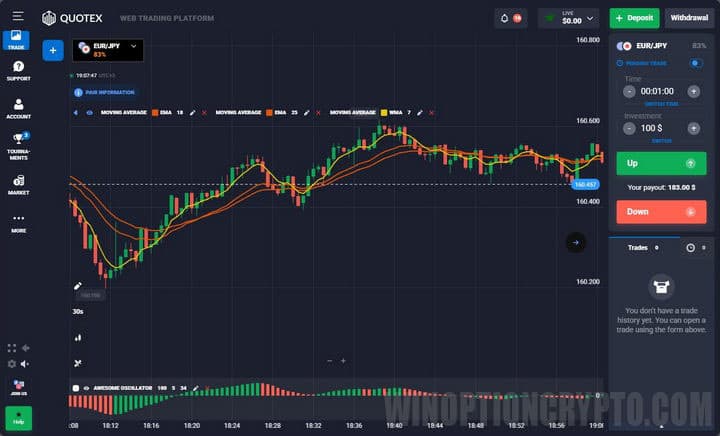Click the collapse sidebar arrow icon
The height and width of the screenshot is (436, 720).
pyautogui.click(x=26, y=348)
